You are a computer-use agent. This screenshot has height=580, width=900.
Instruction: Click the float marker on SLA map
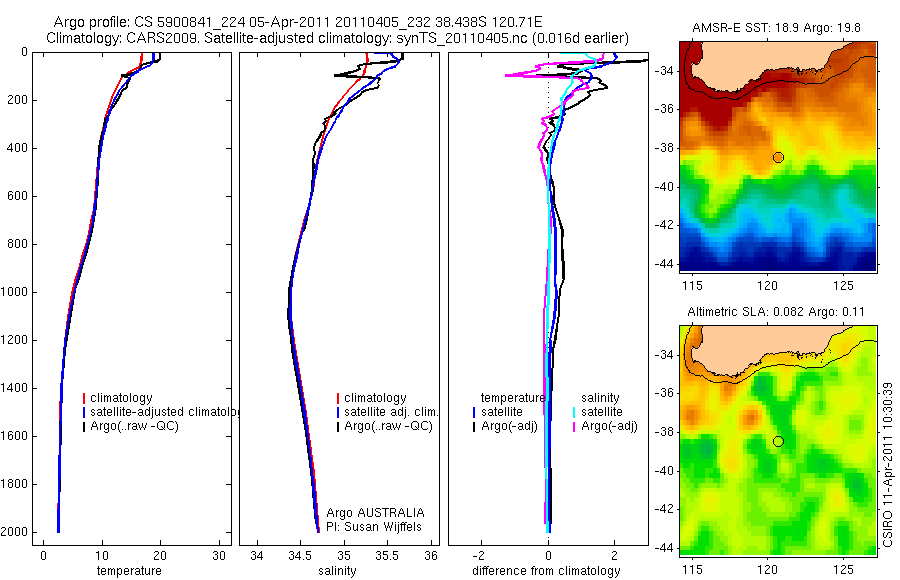click(x=778, y=442)
